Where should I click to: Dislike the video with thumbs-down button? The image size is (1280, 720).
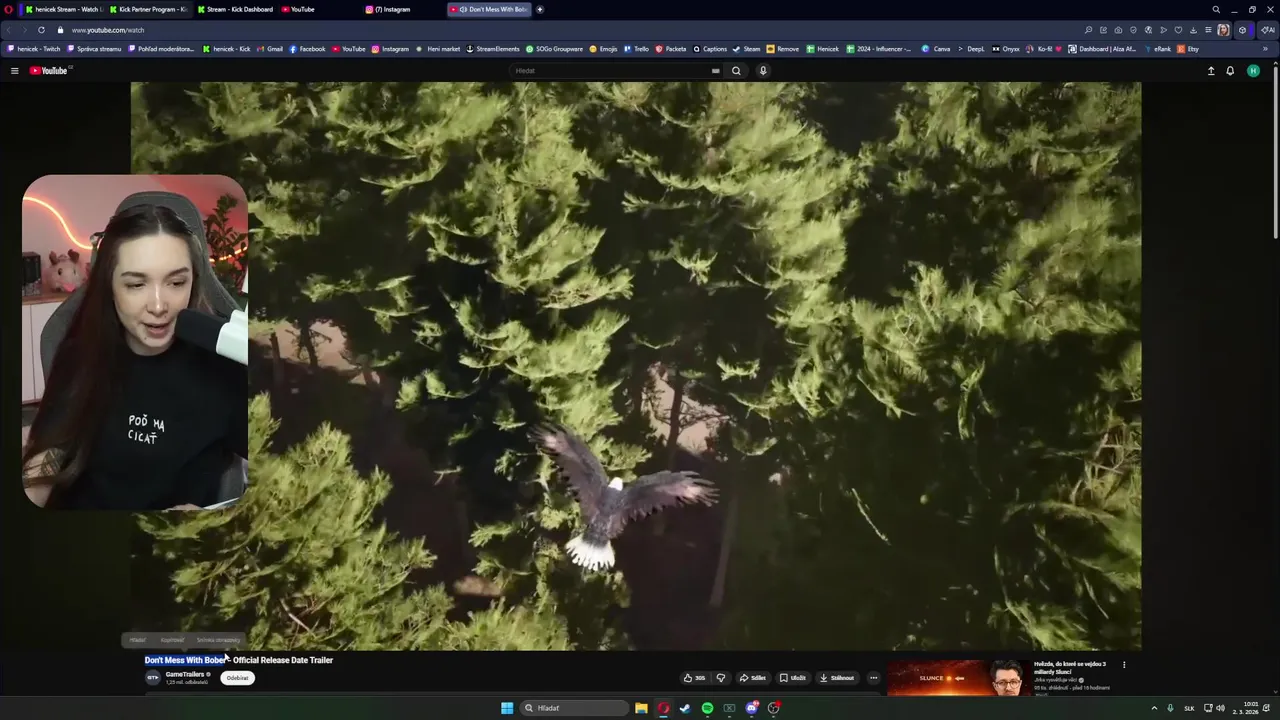721,678
